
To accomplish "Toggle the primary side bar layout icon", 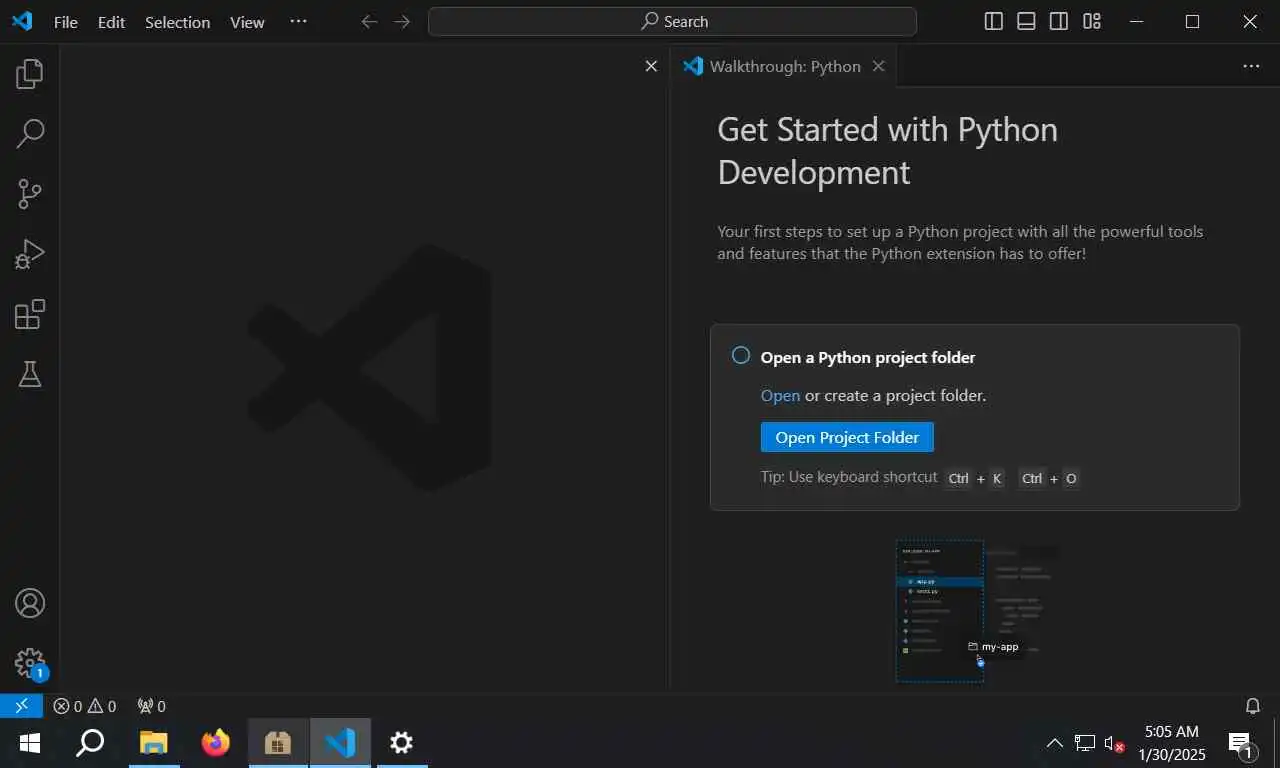I will click(993, 21).
